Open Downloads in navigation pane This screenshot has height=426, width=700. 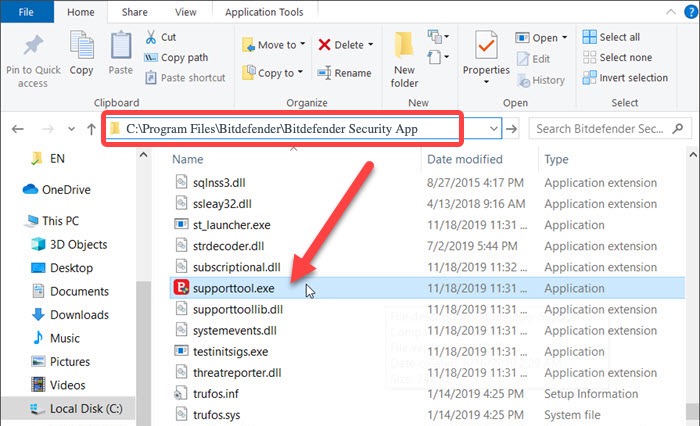coord(71,315)
